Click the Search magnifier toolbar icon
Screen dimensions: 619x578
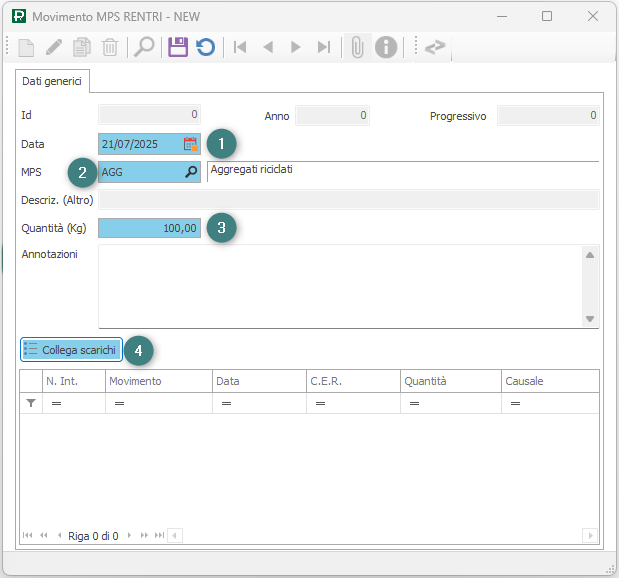pos(144,47)
